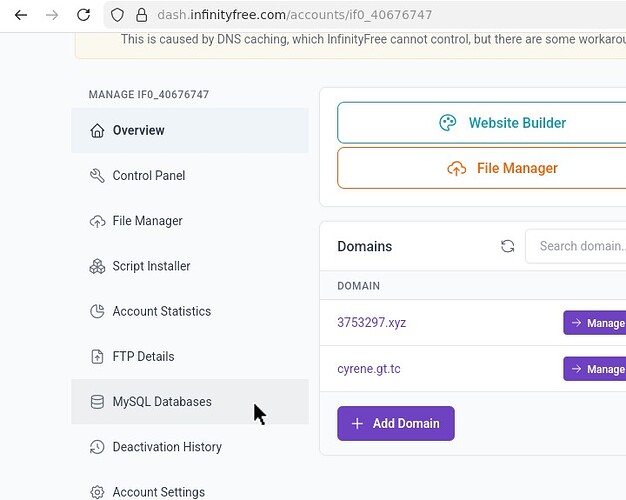
Task: Reload the page with refresh icon
Action: [83, 15]
